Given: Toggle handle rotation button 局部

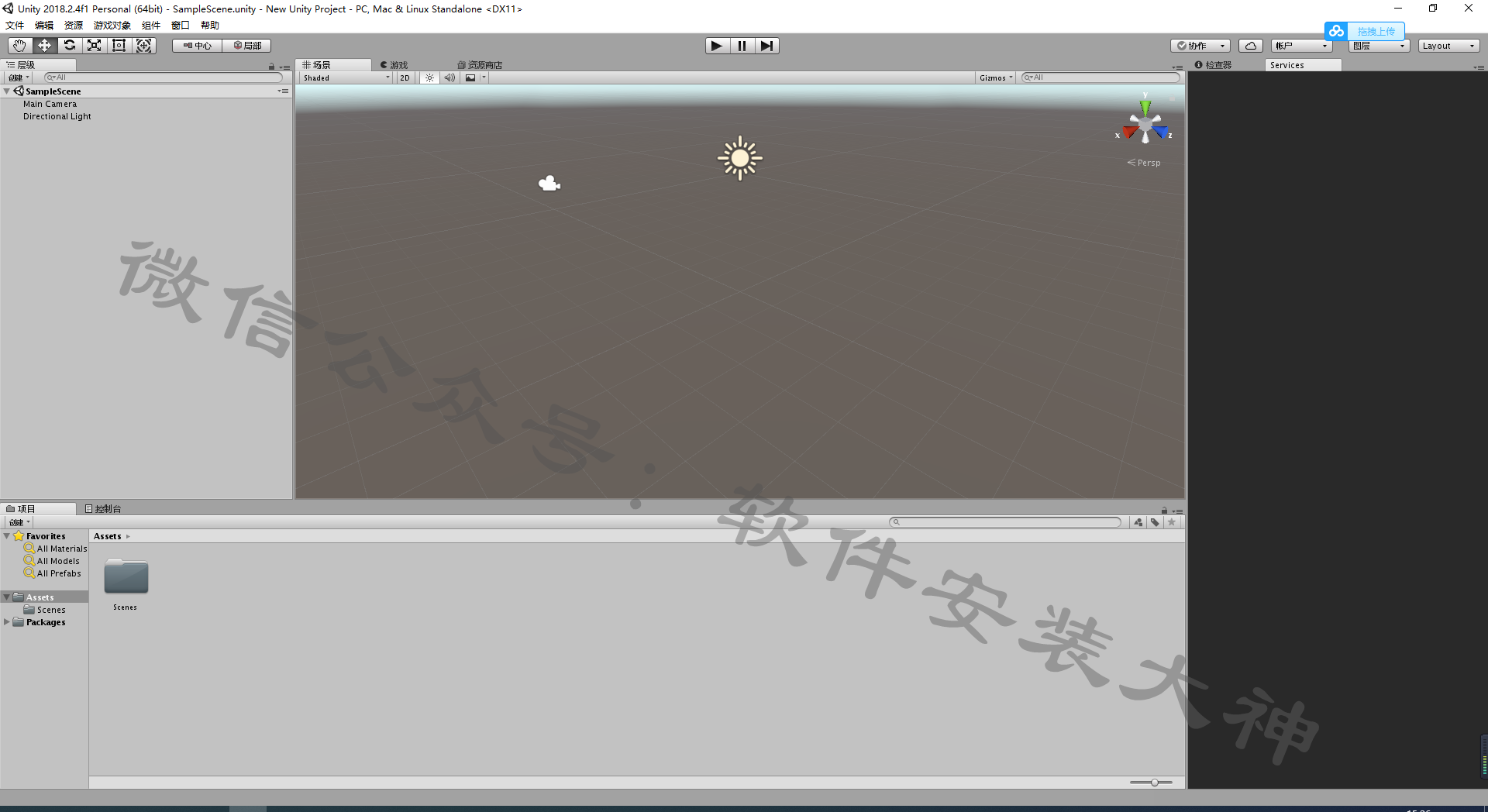Looking at the screenshot, I should pyautogui.click(x=246, y=46).
